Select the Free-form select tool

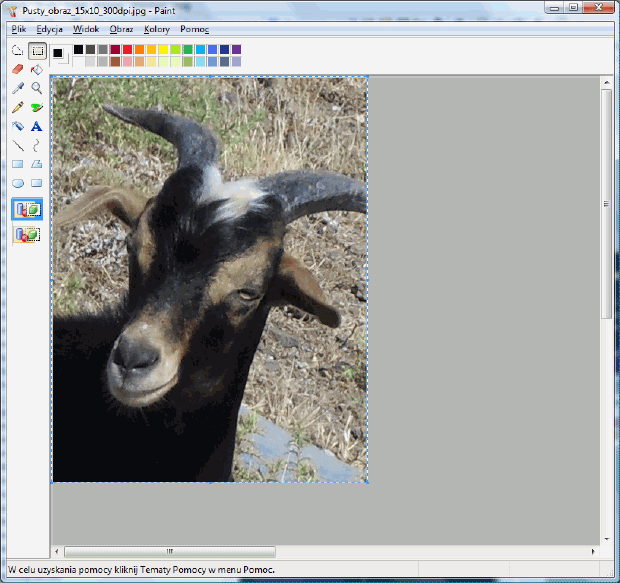[x=17, y=50]
